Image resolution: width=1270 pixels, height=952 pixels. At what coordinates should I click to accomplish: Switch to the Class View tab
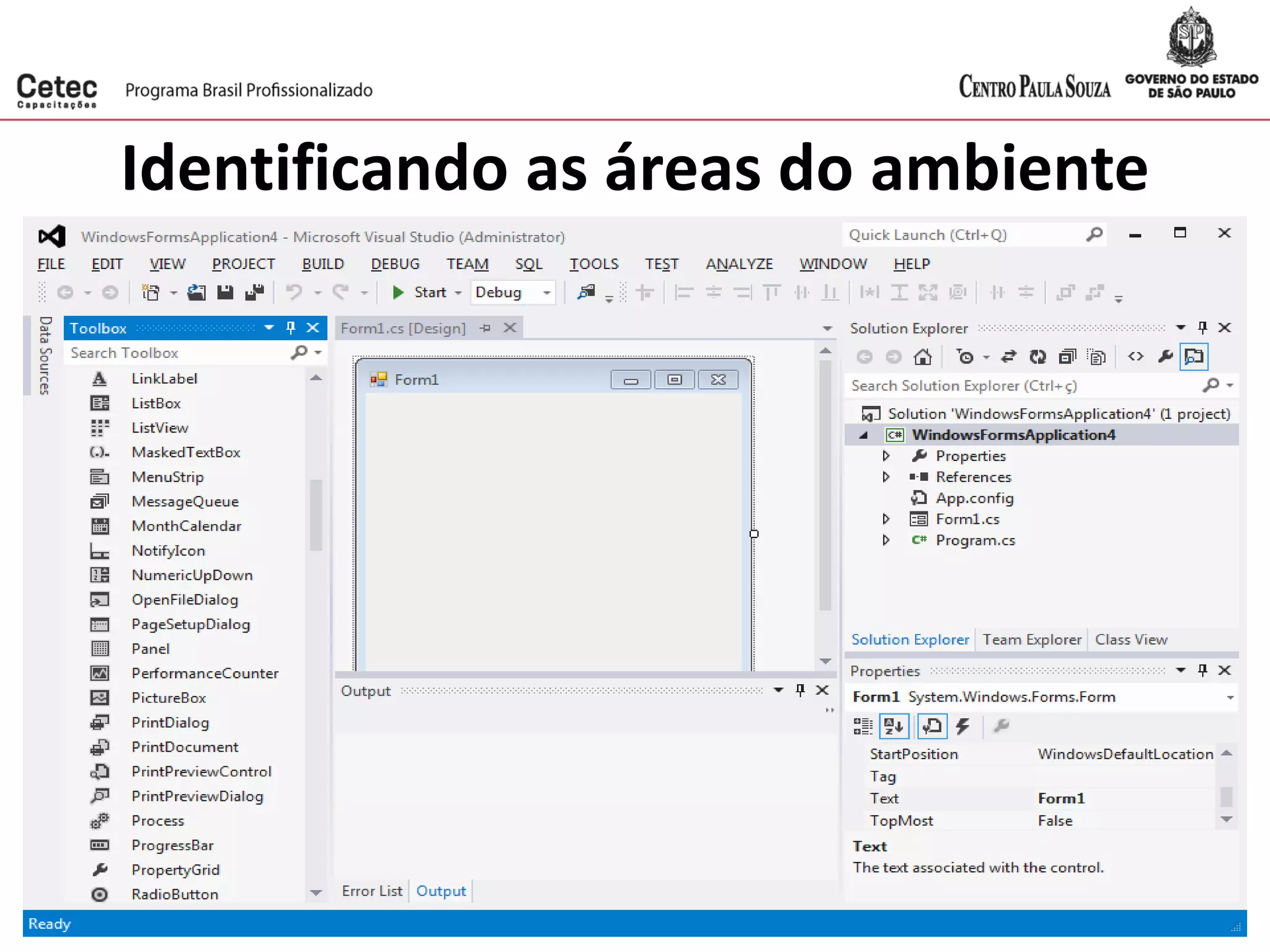1131,640
